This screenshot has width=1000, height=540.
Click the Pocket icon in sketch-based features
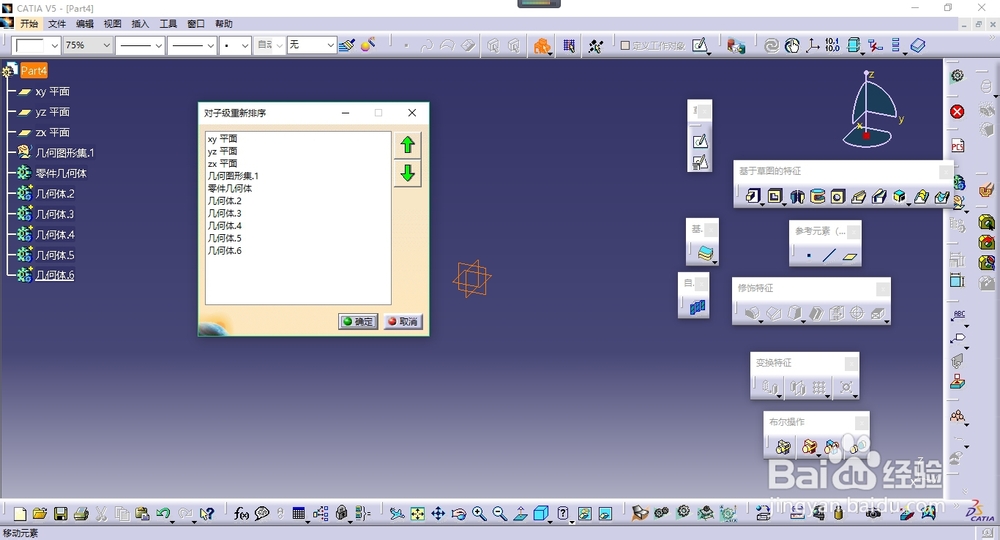[775, 196]
